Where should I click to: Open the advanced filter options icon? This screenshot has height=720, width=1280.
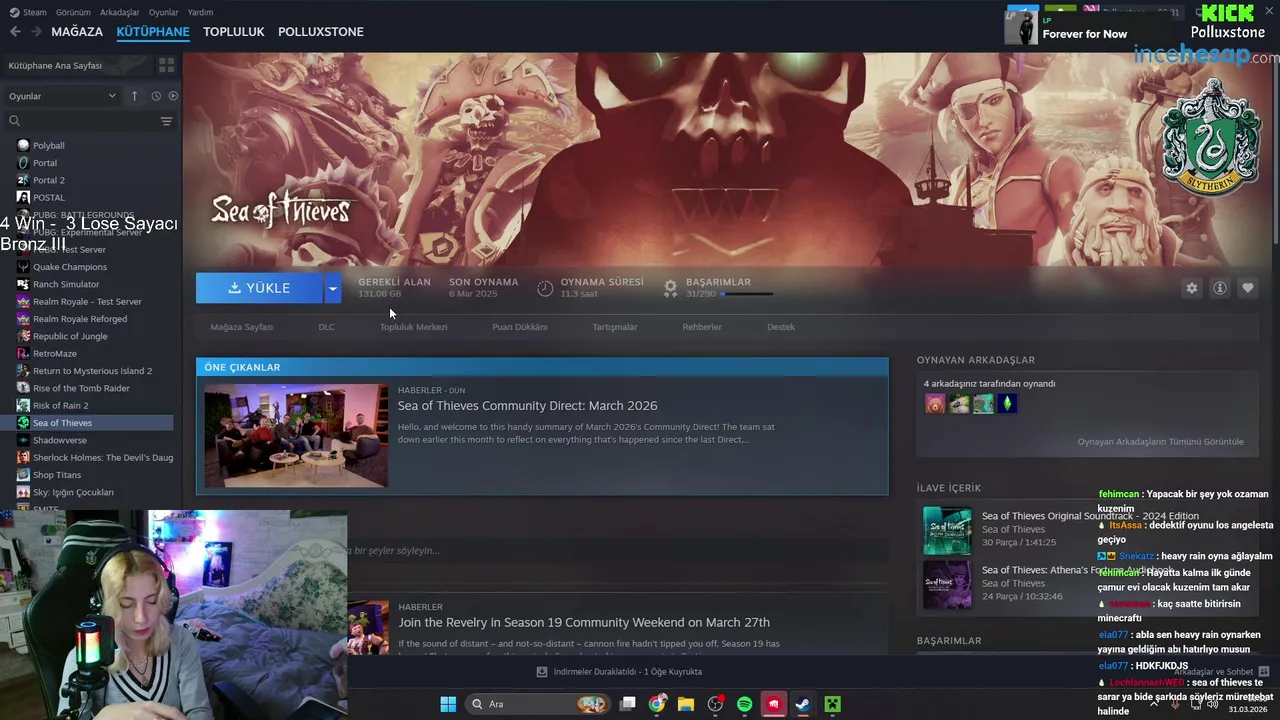166,121
